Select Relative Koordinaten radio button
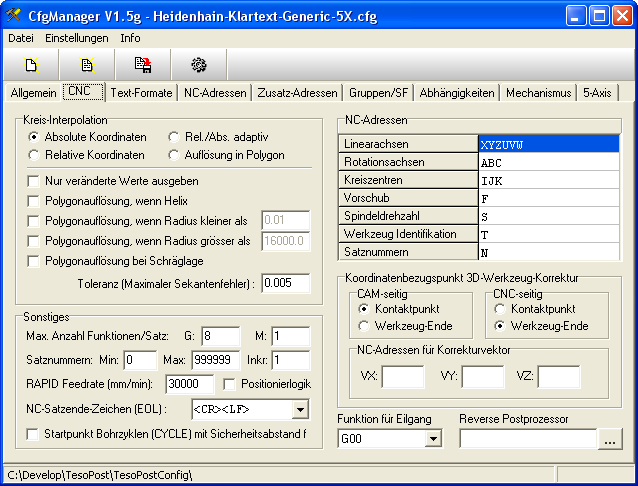 35,155
